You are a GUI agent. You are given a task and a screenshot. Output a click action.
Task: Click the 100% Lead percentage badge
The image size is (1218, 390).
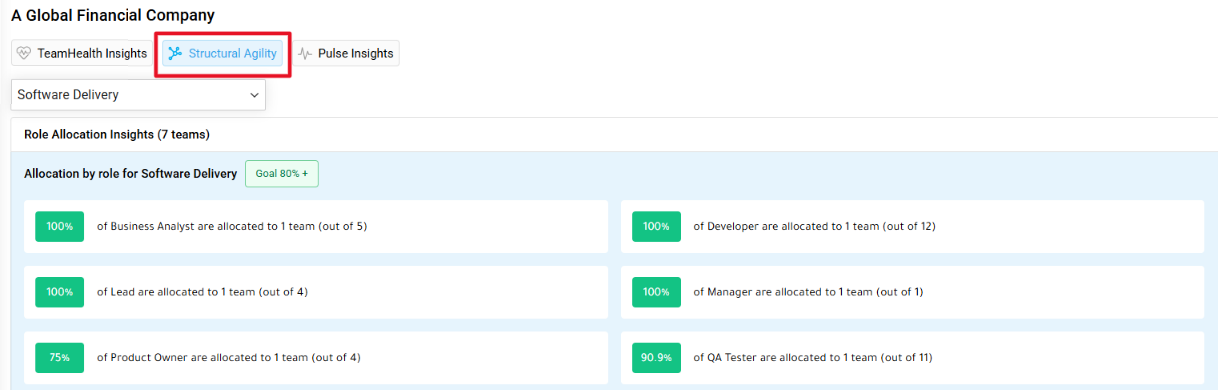(x=60, y=292)
